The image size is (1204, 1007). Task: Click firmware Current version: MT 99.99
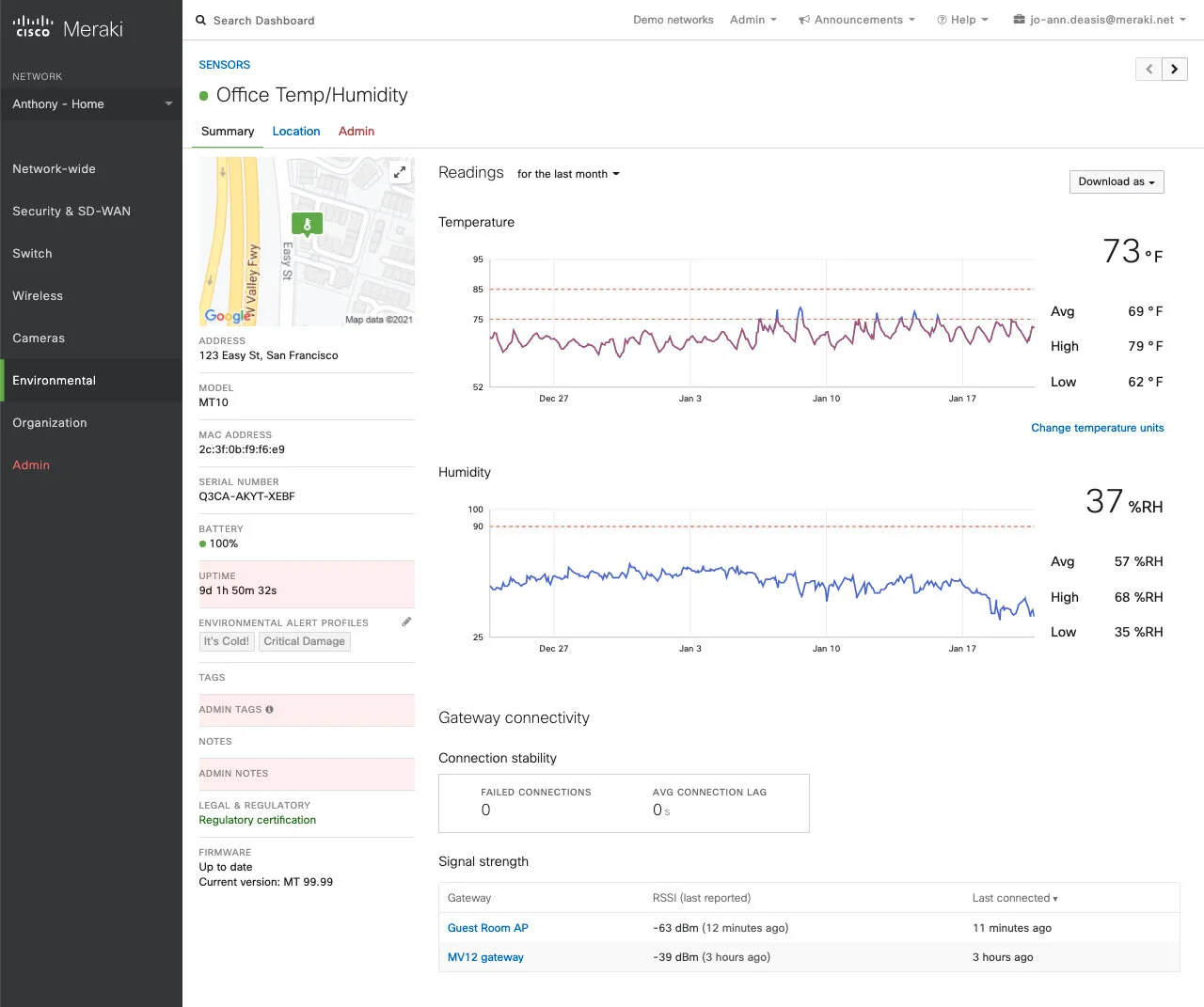point(266,882)
